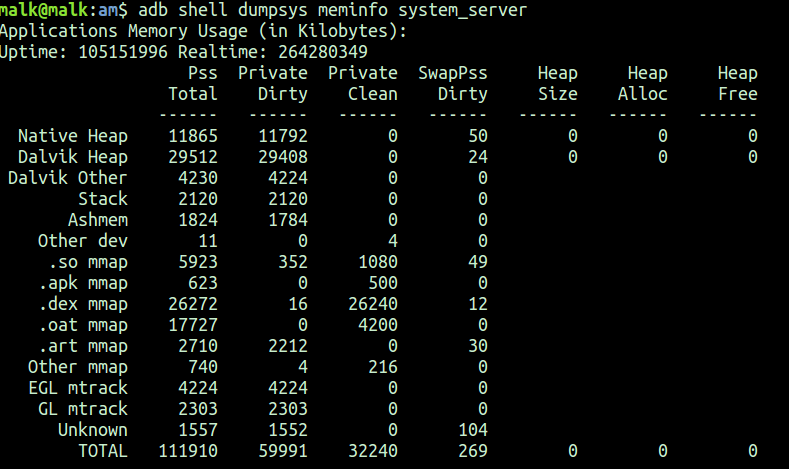Viewport: 789px width, 469px height.
Task: Select the 'adb shell dumpsys meminfo system_server' command
Action: point(332,11)
